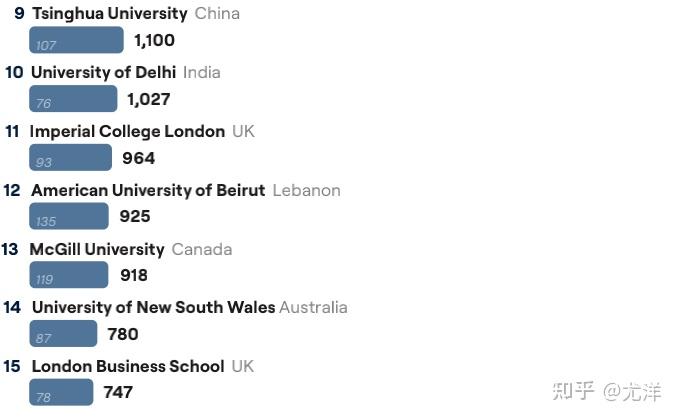Click the 1,100 value for Tsinghua

154,40
